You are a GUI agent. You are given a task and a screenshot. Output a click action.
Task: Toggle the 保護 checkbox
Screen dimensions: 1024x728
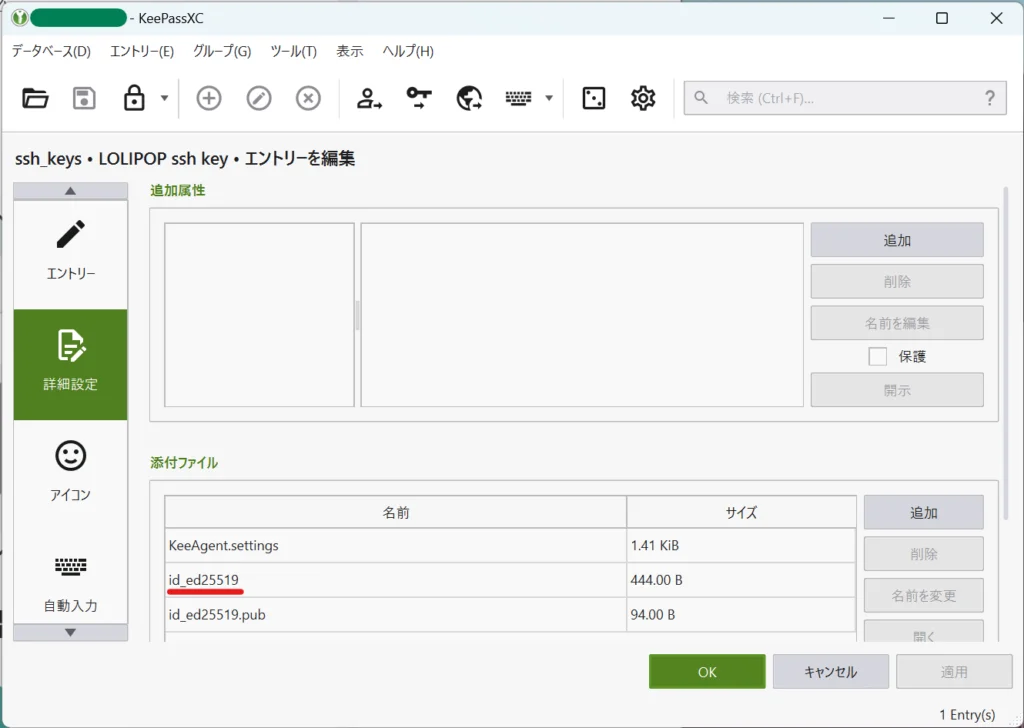[x=878, y=356]
